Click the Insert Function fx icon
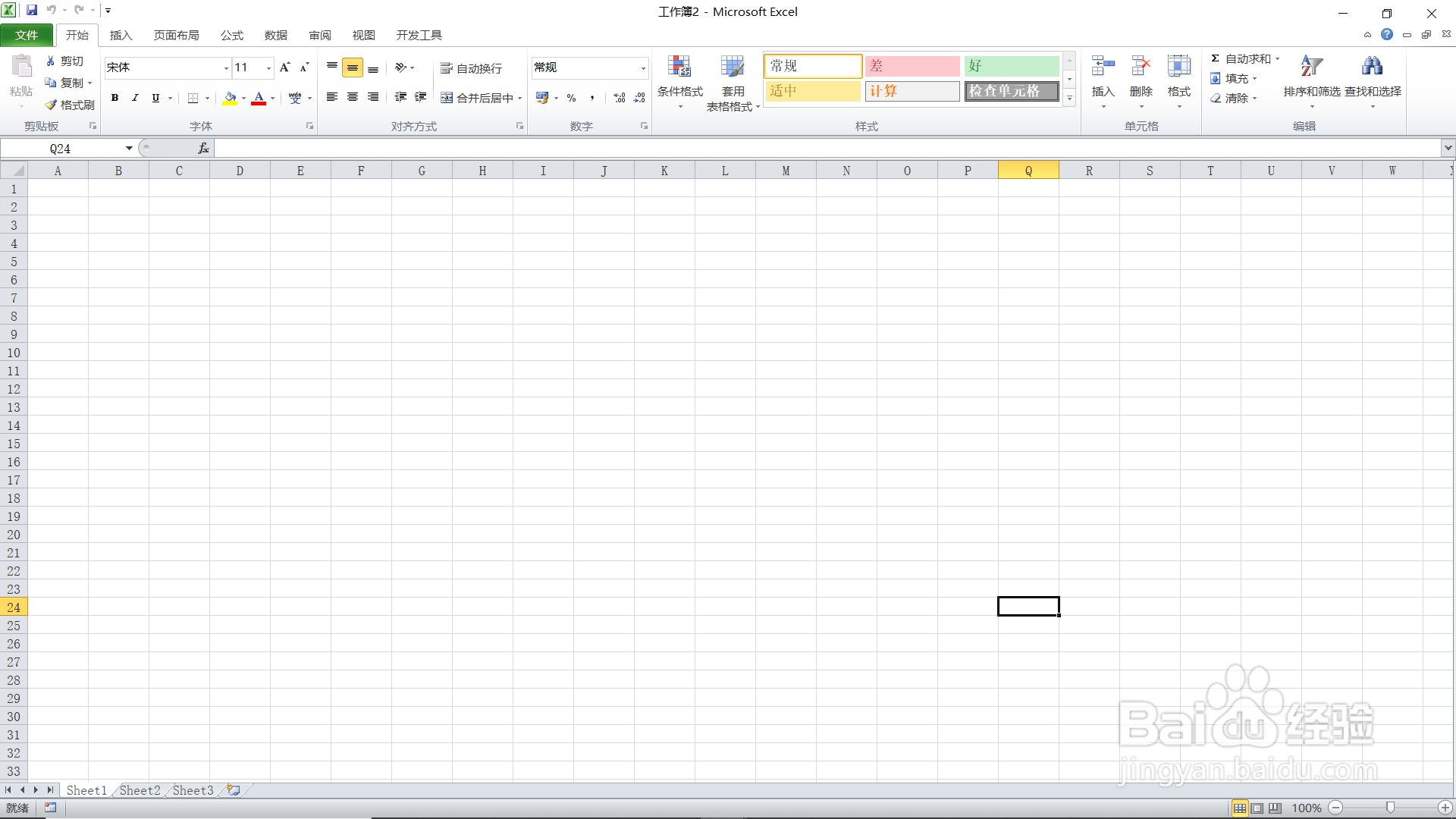 (203, 149)
